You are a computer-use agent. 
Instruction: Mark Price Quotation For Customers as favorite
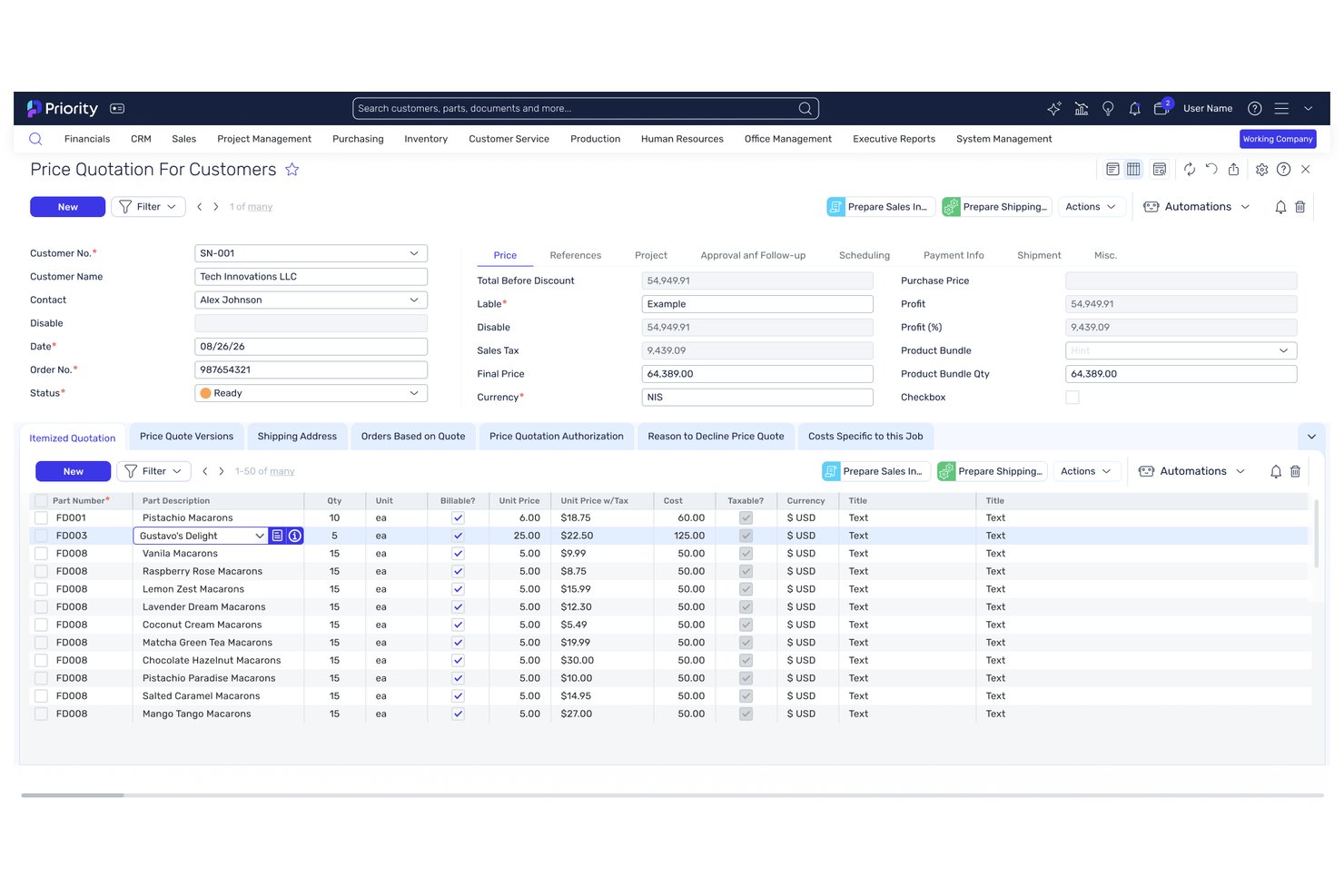pyautogui.click(x=292, y=170)
